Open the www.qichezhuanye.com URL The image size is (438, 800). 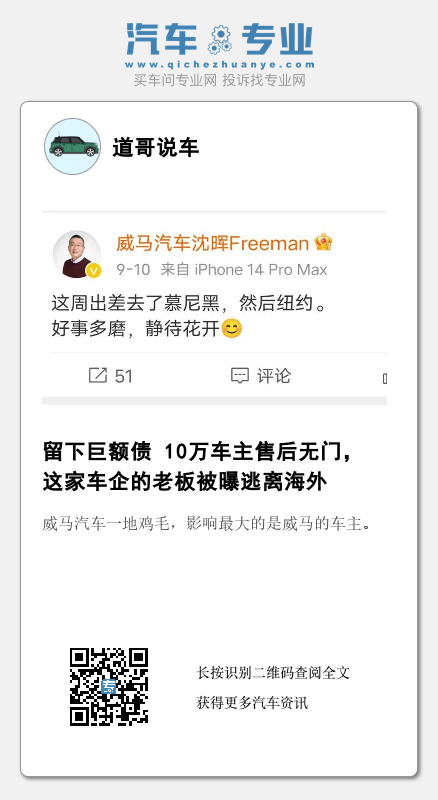click(x=220, y=65)
